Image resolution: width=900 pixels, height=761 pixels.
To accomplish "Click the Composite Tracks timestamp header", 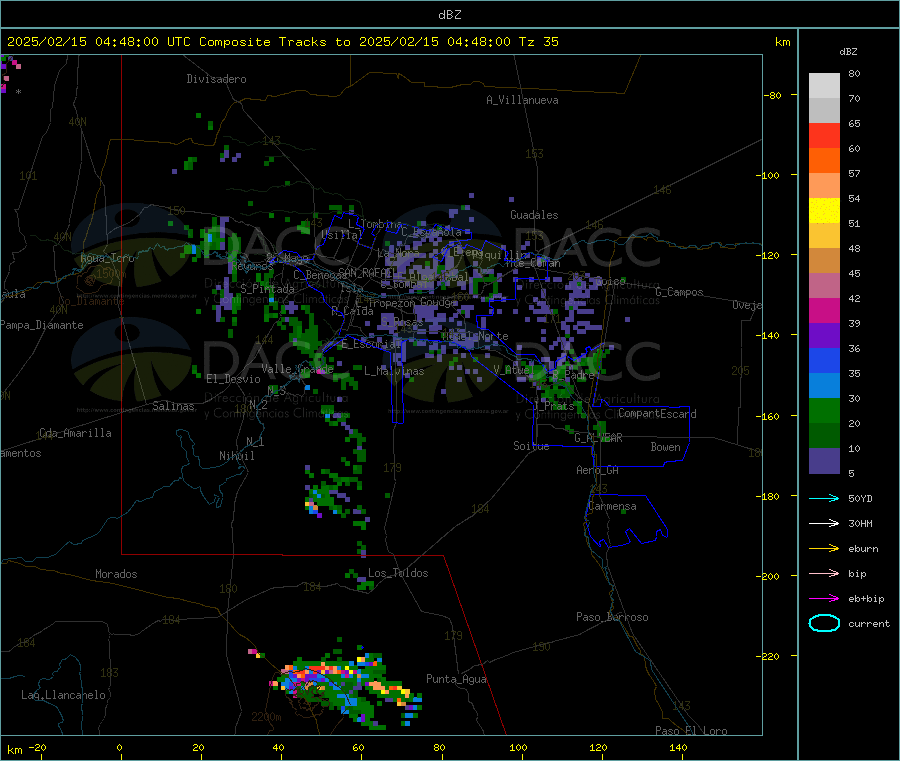I will coord(282,42).
